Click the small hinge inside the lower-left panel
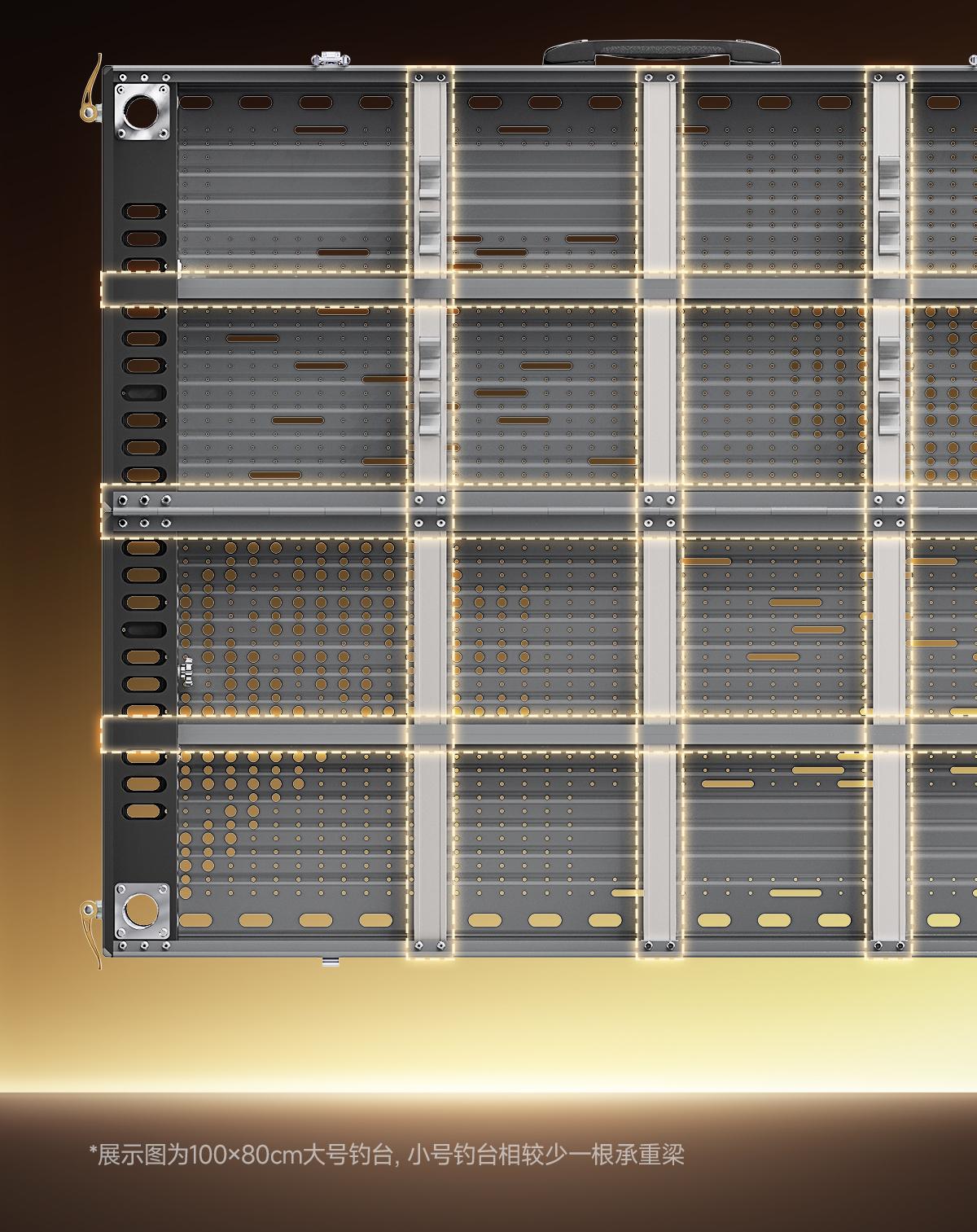Image resolution: width=977 pixels, height=1232 pixels. (x=187, y=670)
